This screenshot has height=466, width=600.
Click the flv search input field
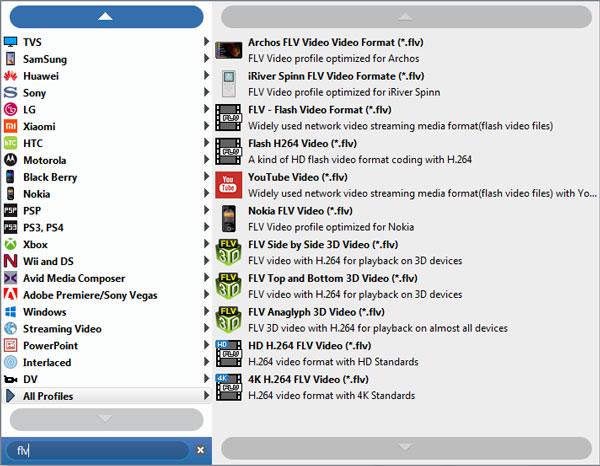point(99,450)
